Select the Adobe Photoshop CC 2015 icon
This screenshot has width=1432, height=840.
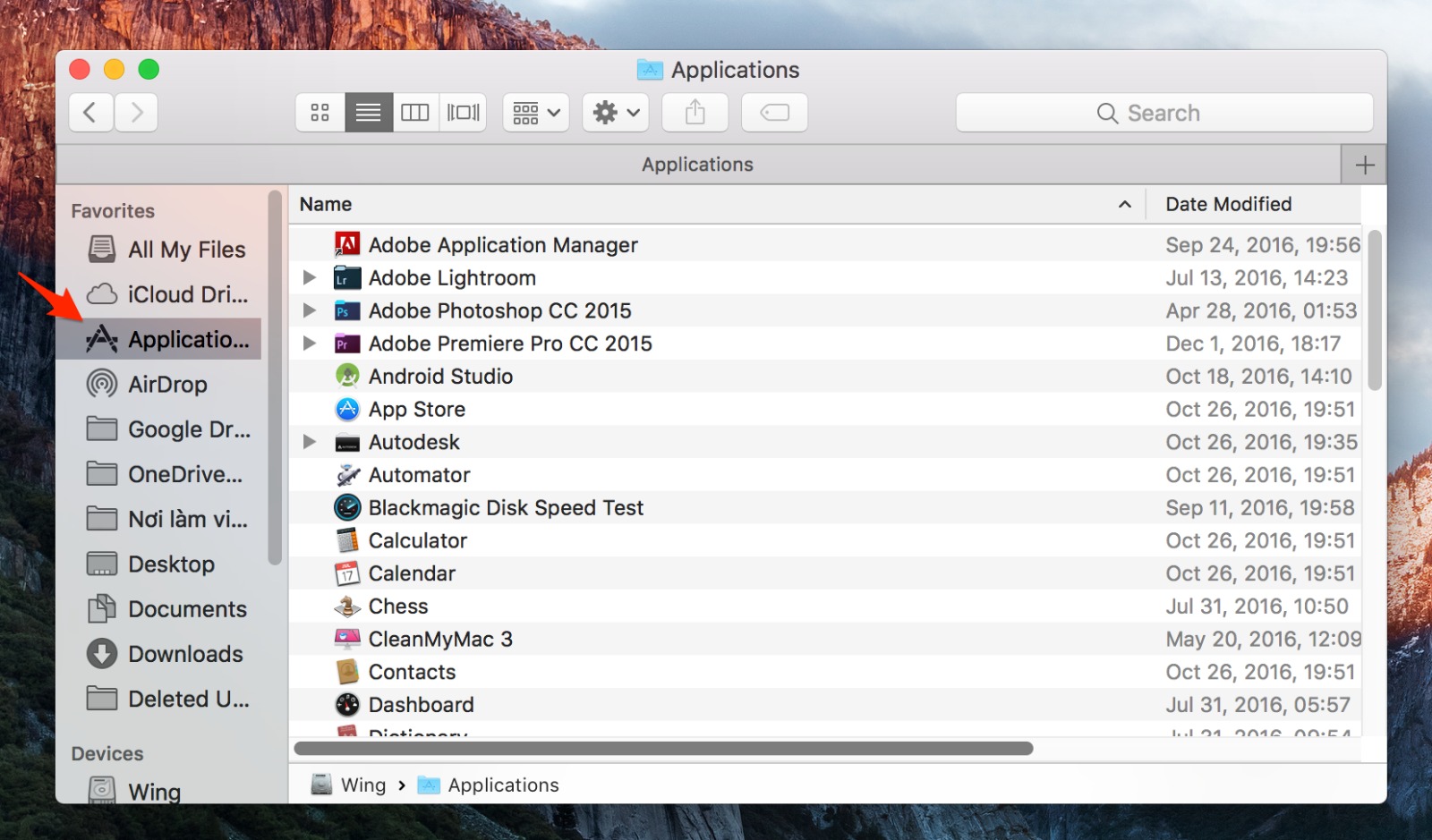347,311
